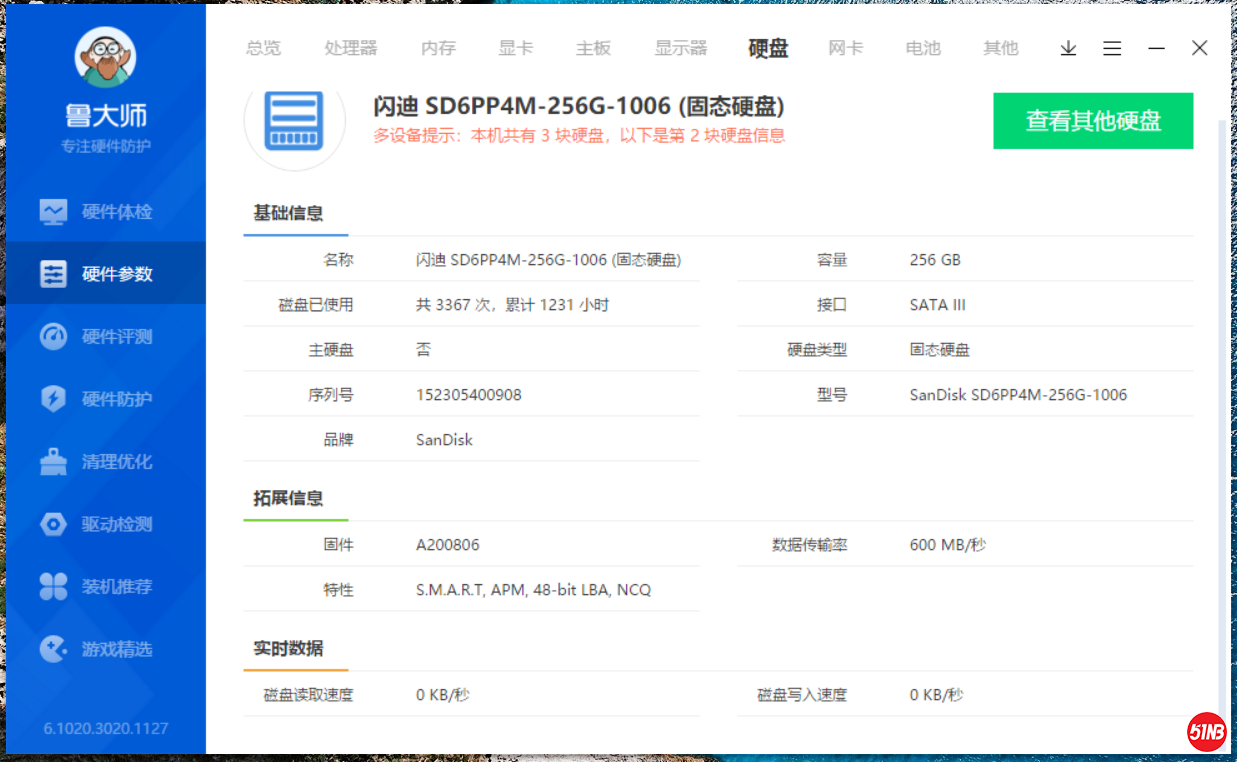Go to the 显卡 tab

click(x=516, y=48)
